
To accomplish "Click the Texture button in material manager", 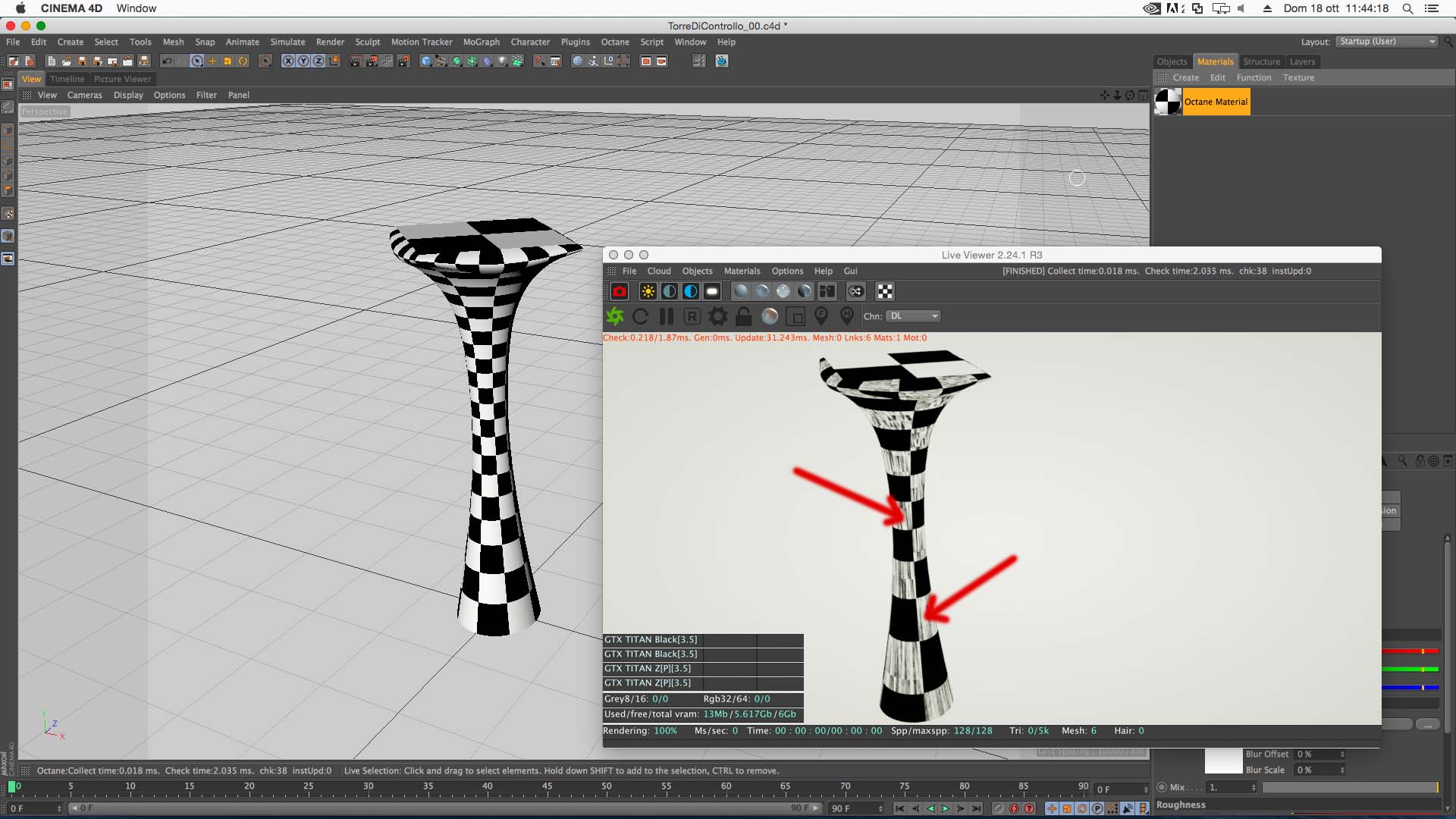I will pyautogui.click(x=1298, y=77).
